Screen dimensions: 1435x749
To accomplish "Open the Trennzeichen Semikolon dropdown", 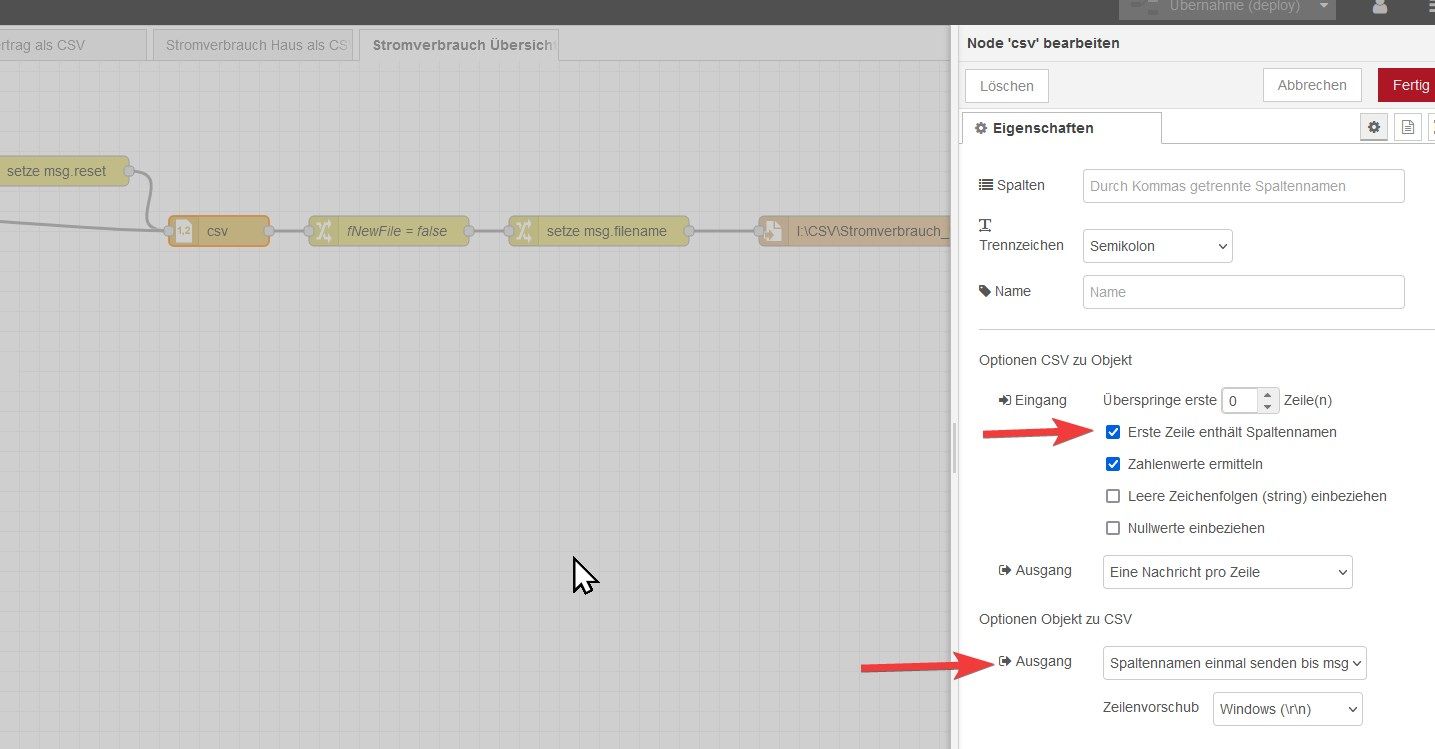I will tap(1158, 246).
